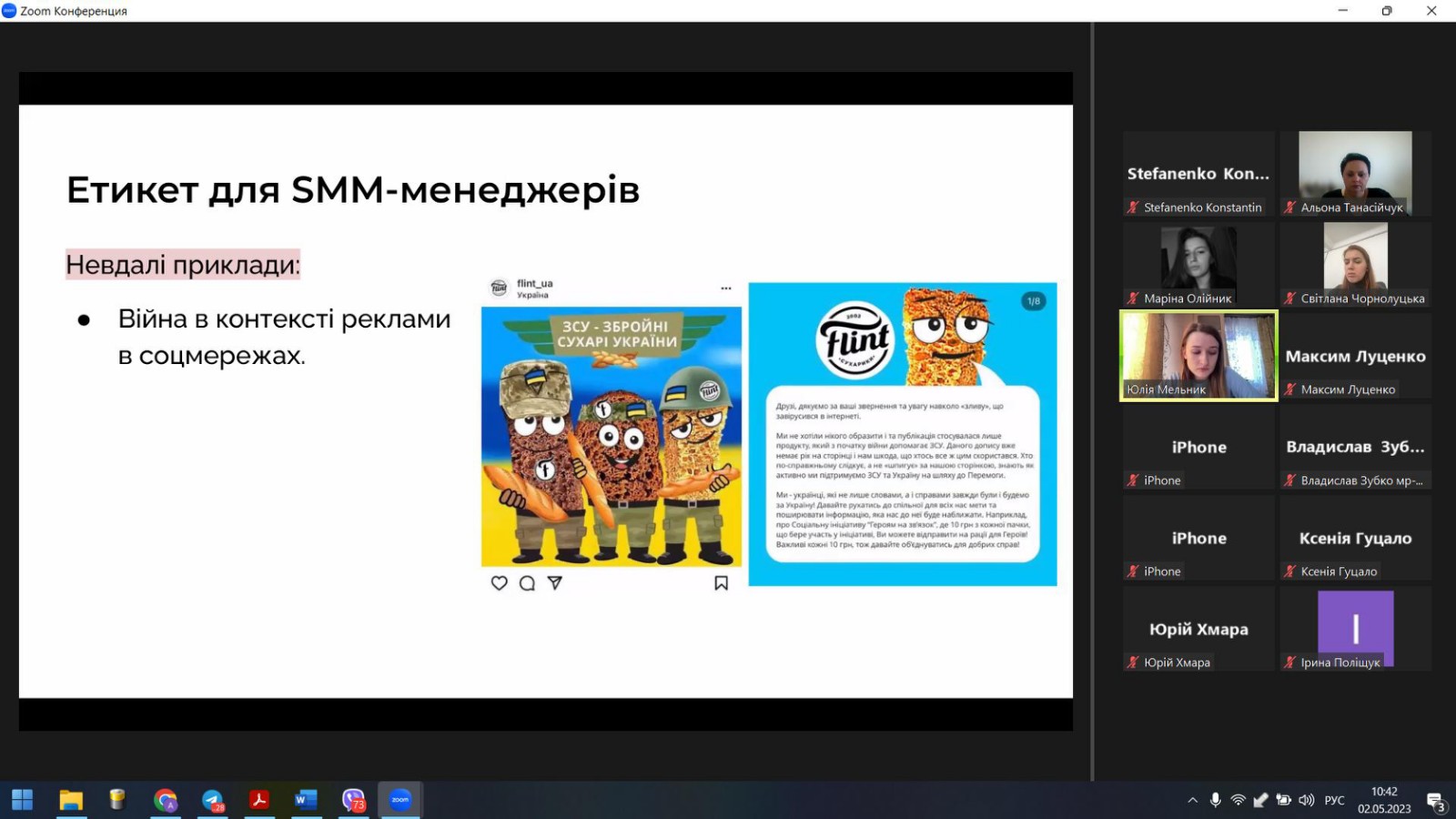1456x819 pixels.
Task: Open Viber with 73 unread notifications
Action: (353, 800)
